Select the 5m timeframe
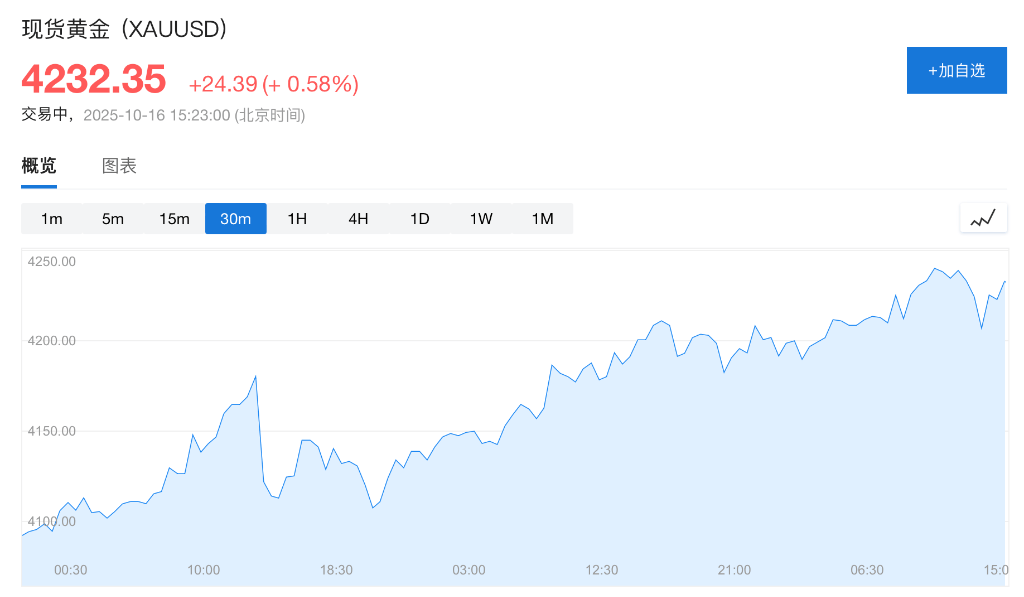The width and height of the screenshot is (1024, 597). tap(112, 218)
